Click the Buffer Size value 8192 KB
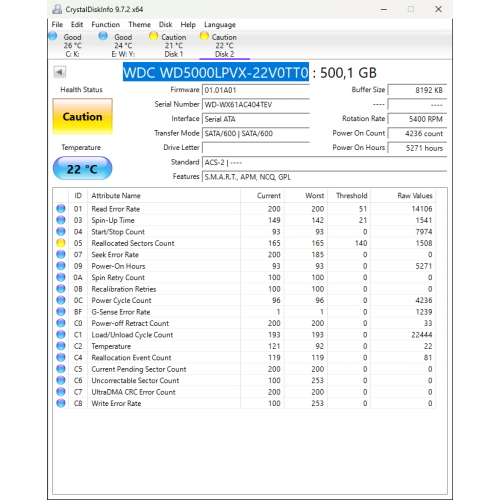The width and height of the screenshot is (500, 500). (417, 90)
